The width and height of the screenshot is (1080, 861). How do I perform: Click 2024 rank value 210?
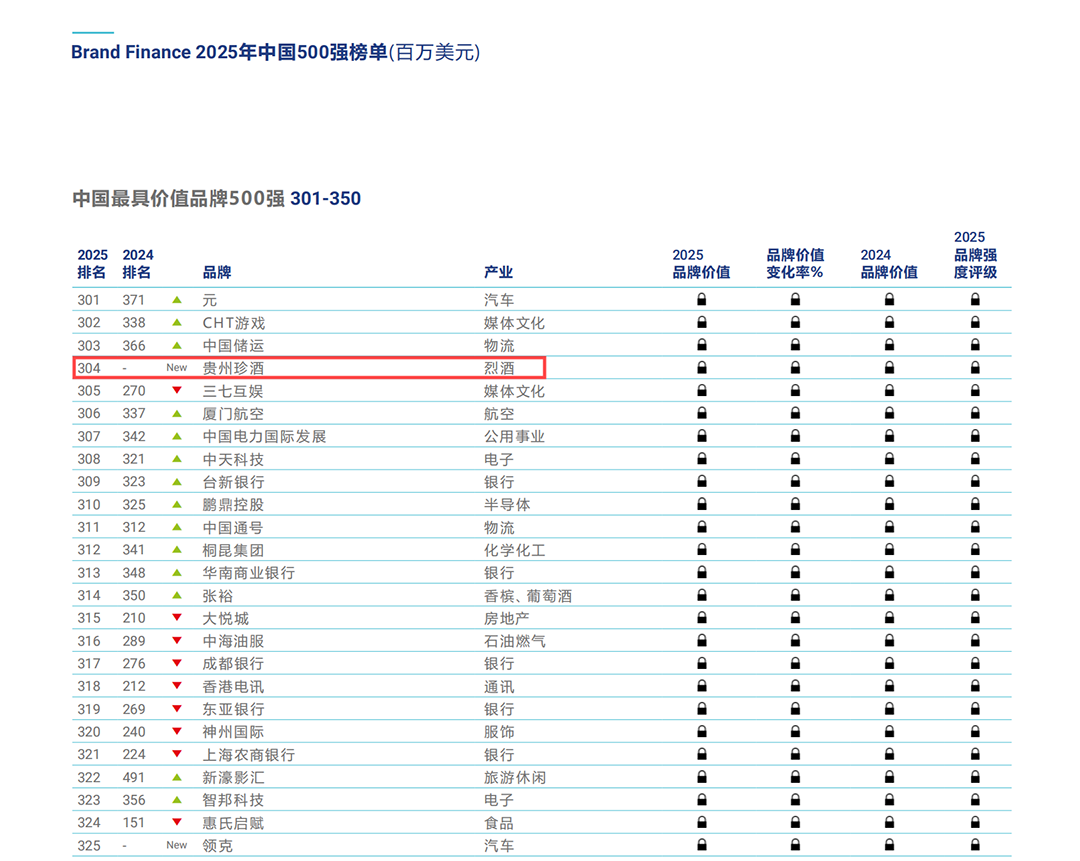(134, 619)
